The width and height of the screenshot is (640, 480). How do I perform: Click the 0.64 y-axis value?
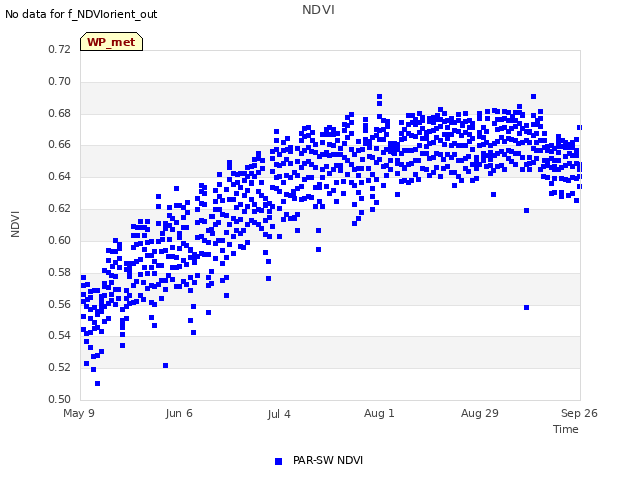click(59, 176)
